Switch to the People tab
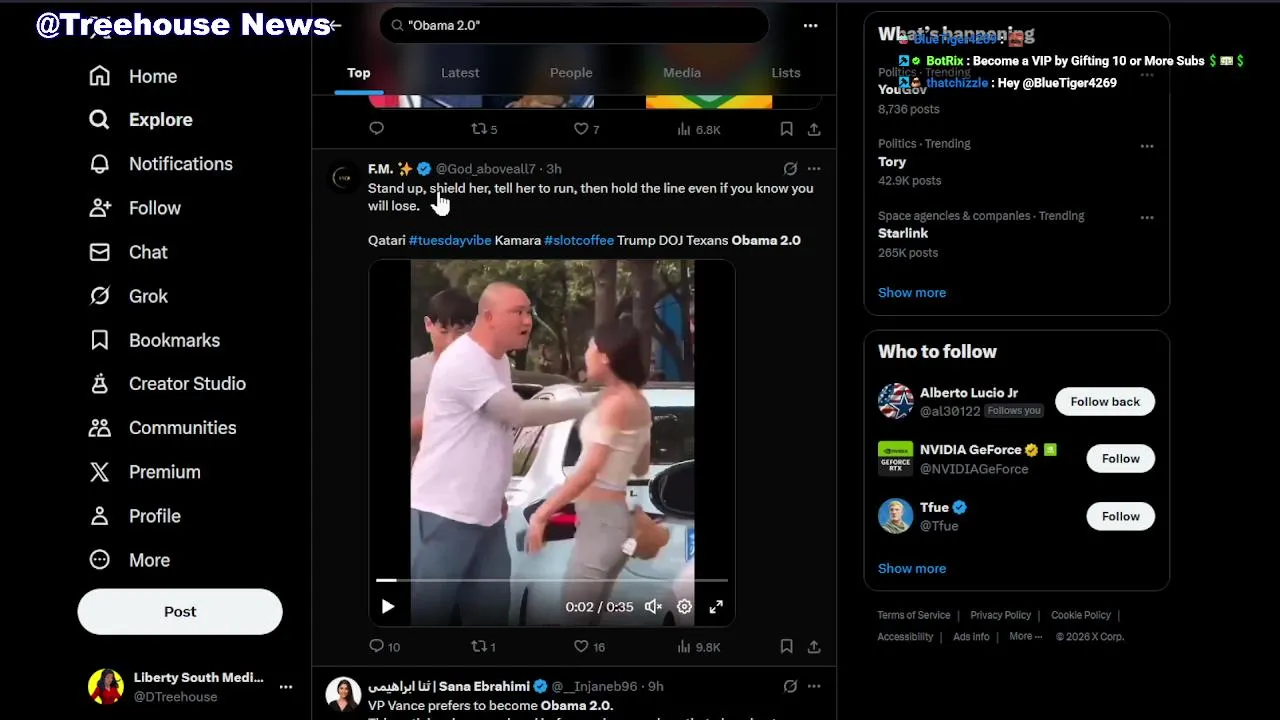Screen dimensions: 1280x720 pyautogui.click(x=571, y=72)
